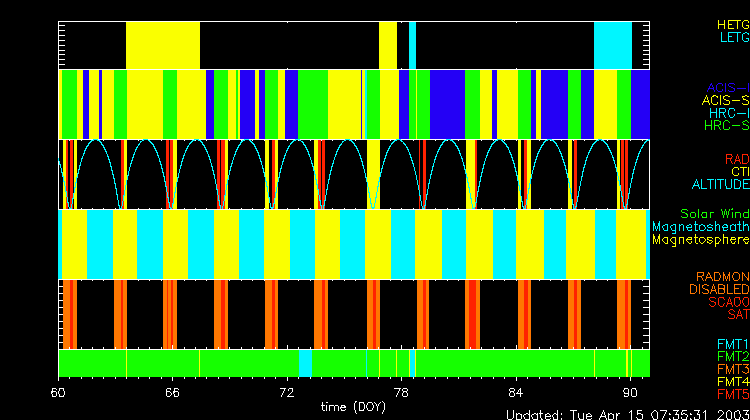
Task: Click the LETG legend label
Action: tap(732, 37)
